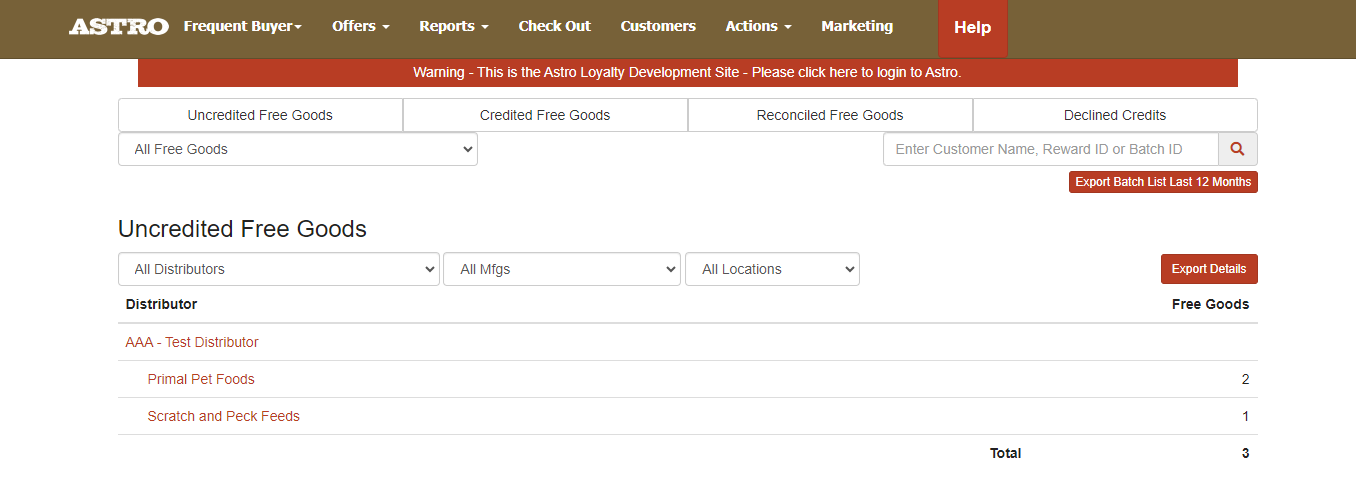Image resolution: width=1356 pixels, height=490 pixels.
Task: Open the Declined Credits tab
Action: pos(1115,115)
